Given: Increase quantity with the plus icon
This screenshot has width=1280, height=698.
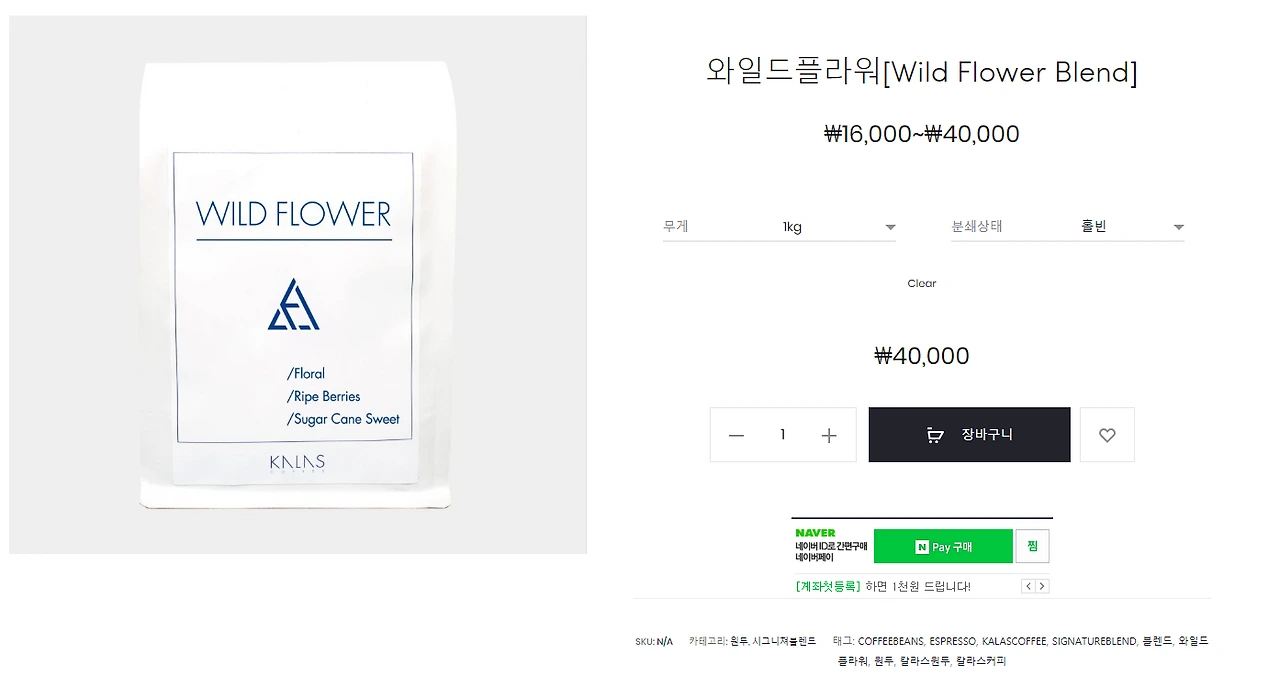Looking at the screenshot, I should point(829,435).
